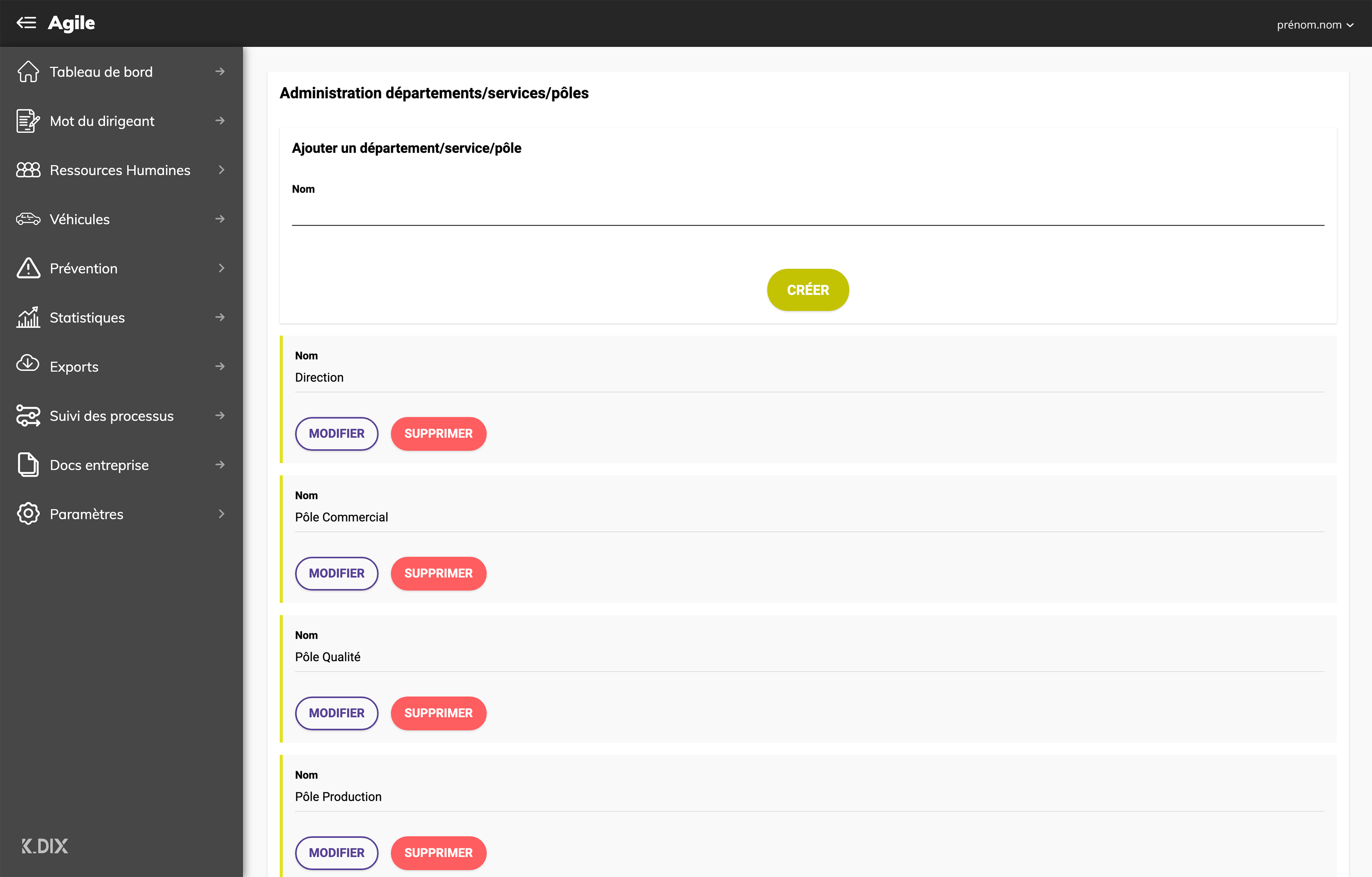
Task: Open the Véhicules menu item
Action: pyautogui.click(x=121, y=219)
